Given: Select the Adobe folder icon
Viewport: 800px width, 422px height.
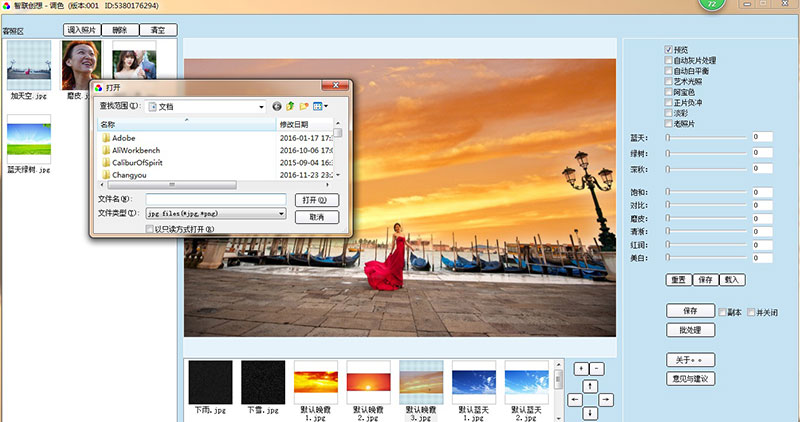Looking at the screenshot, I should click(x=106, y=138).
